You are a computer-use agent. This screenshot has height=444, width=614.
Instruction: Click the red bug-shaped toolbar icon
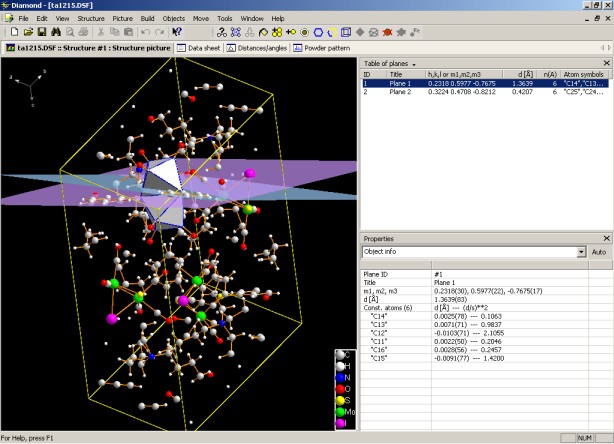point(386,32)
